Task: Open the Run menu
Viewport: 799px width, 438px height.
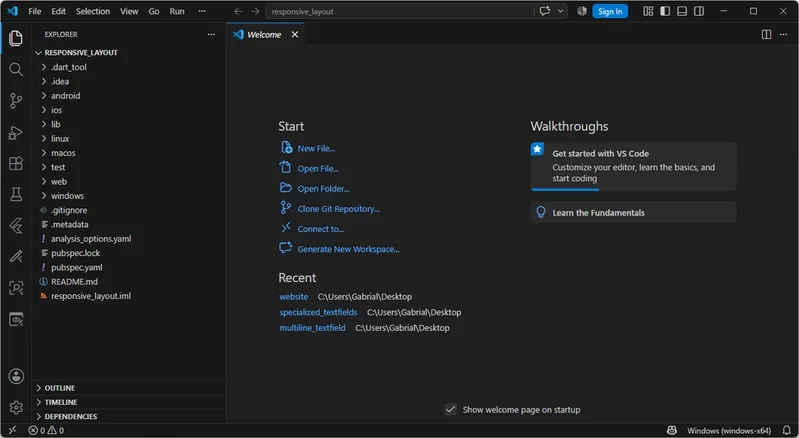Action: [177, 11]
